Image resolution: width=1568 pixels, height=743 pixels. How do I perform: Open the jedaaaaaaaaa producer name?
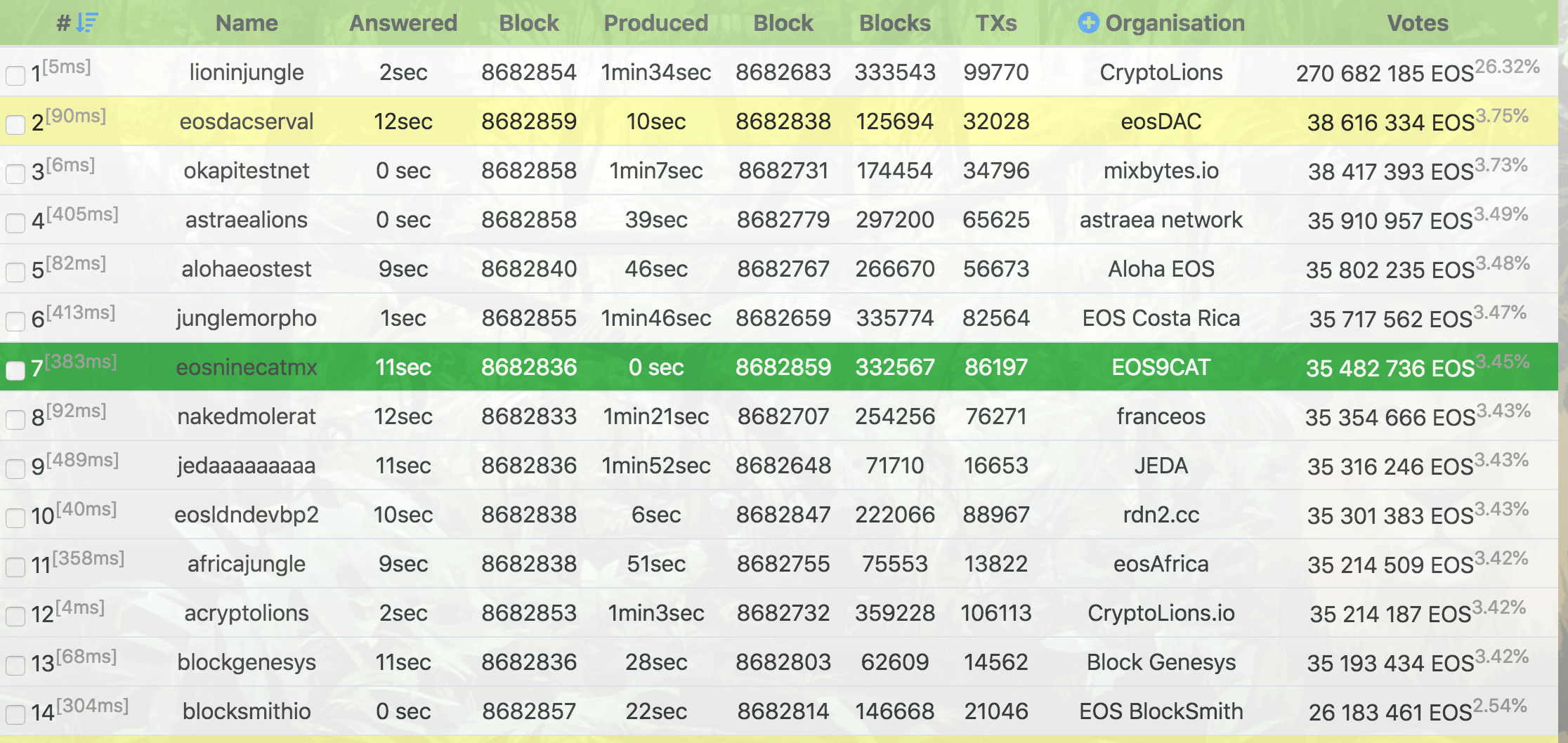coord(247,466)
